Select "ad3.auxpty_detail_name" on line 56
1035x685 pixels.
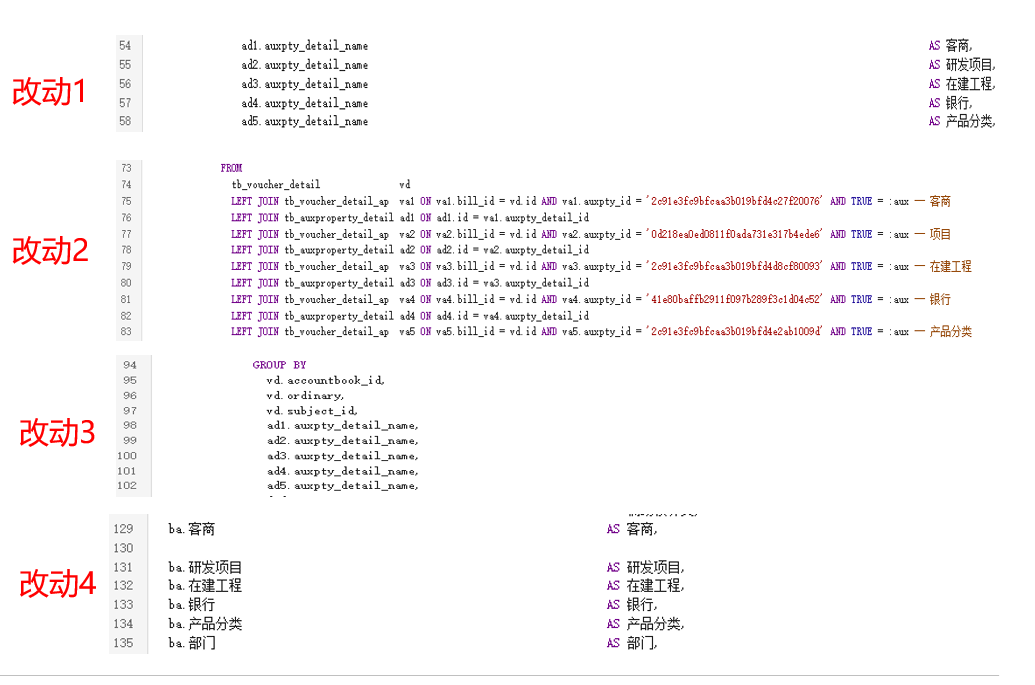304,84
